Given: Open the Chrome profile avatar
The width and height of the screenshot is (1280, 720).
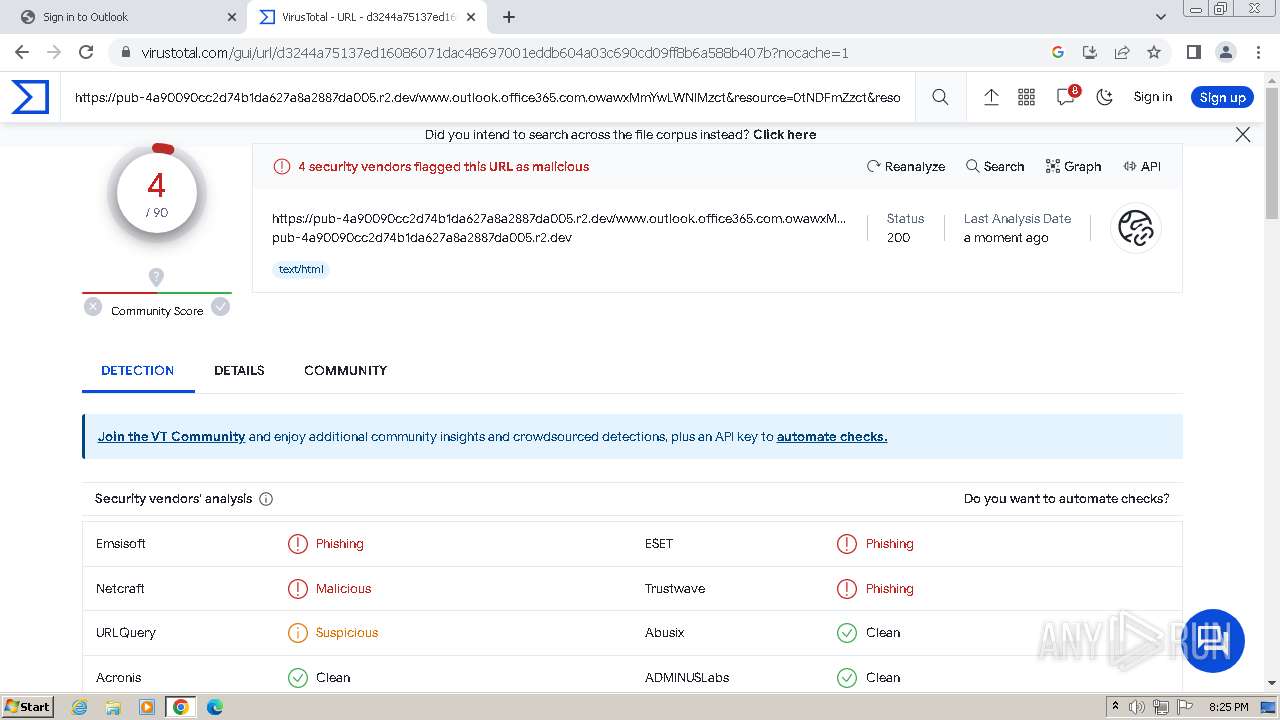Looking at the screenshot, I should click(1225, 52).
